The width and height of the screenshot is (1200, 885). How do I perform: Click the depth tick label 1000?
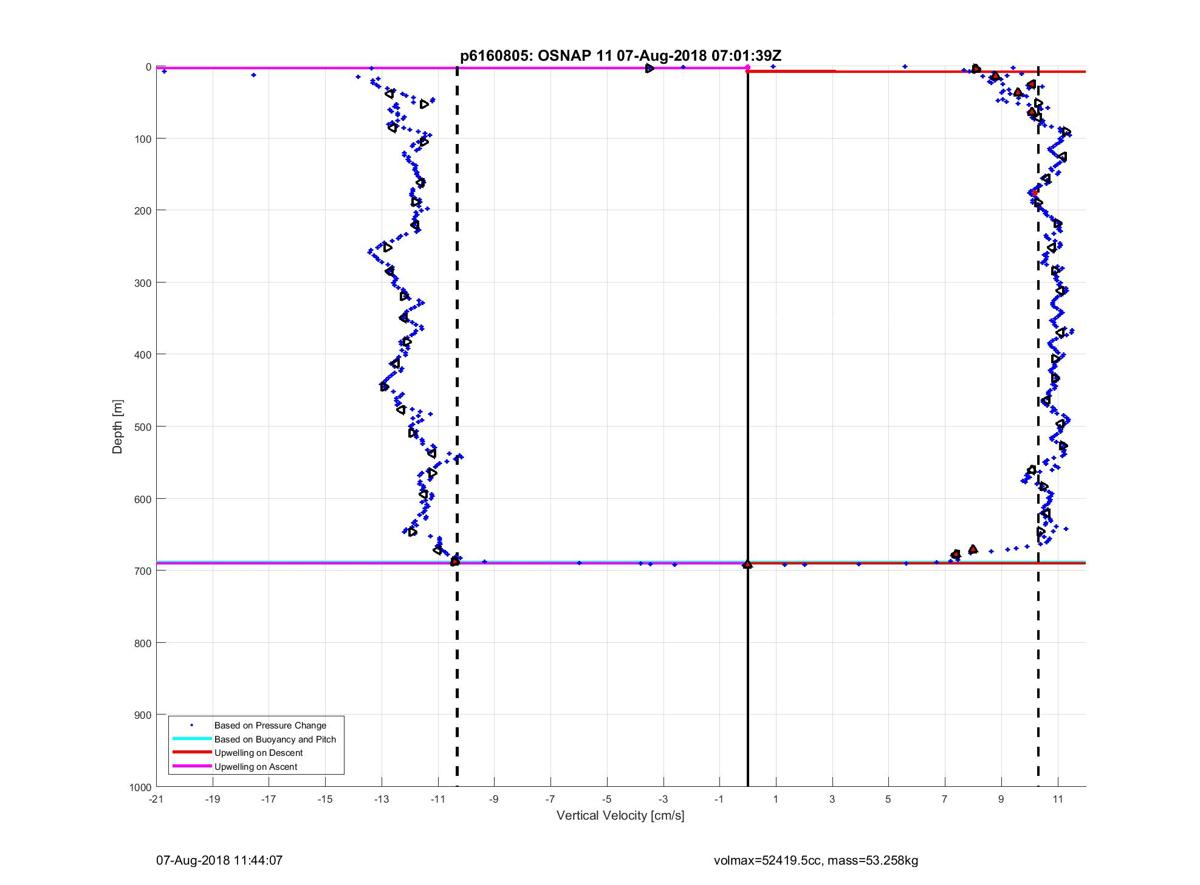139,787
